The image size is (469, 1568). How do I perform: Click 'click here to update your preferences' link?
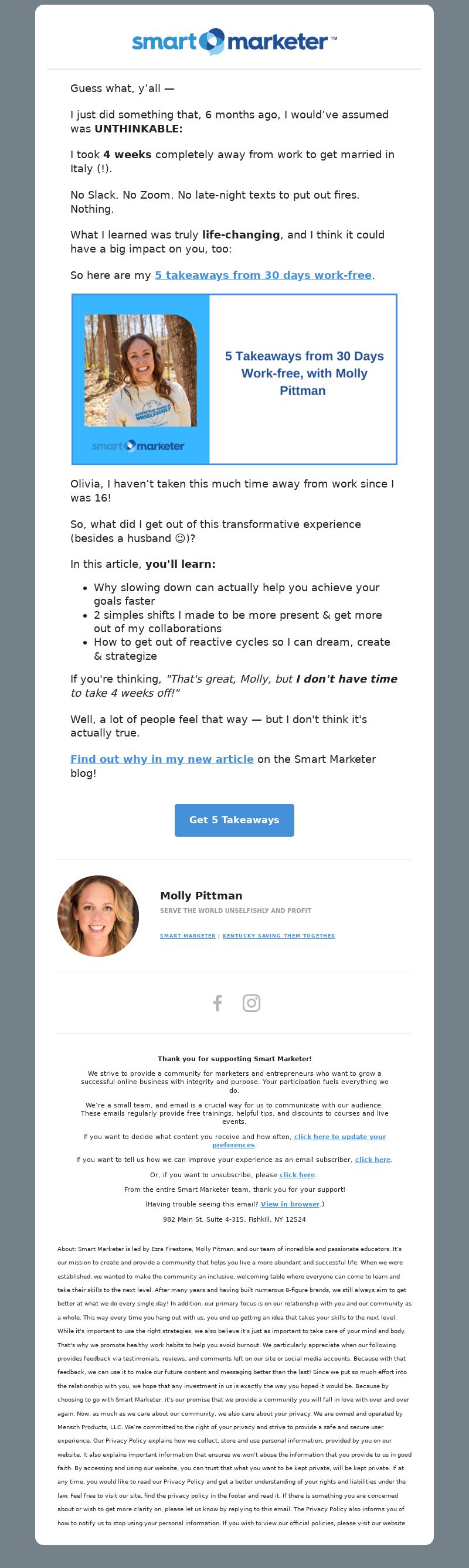299,1141
